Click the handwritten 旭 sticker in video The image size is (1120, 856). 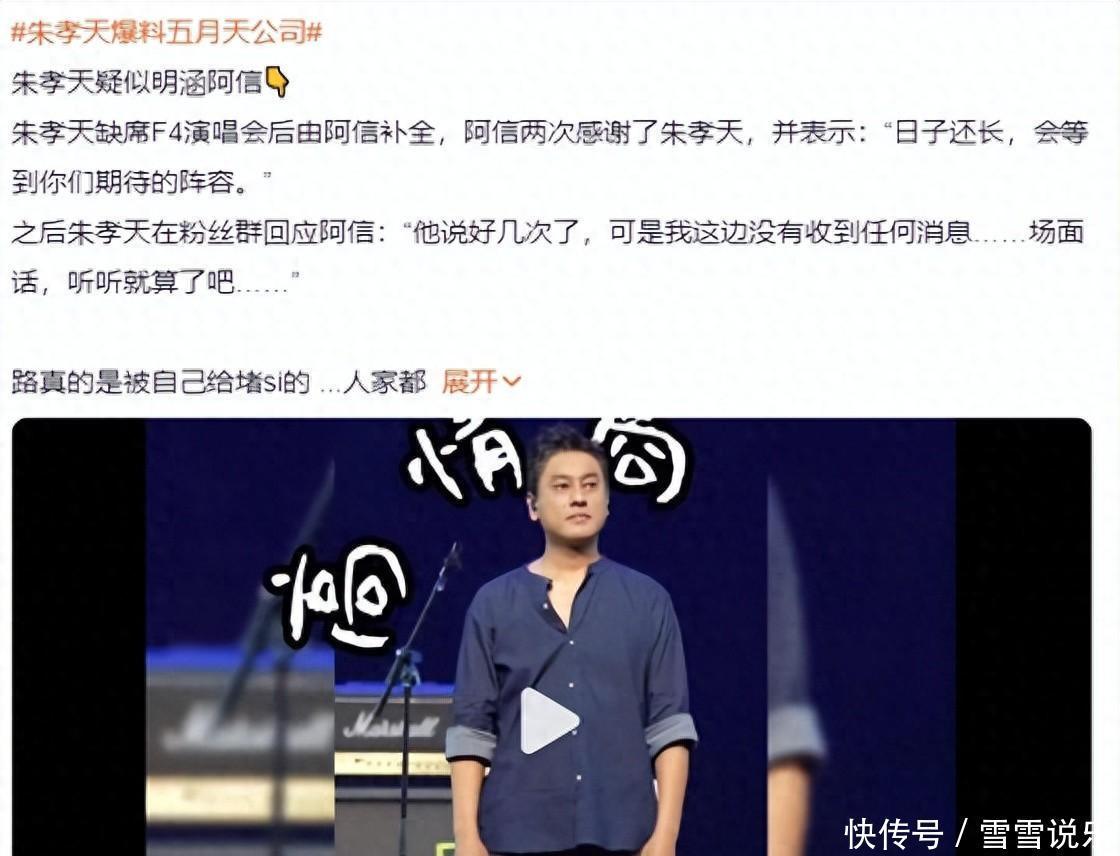[336, 593]
